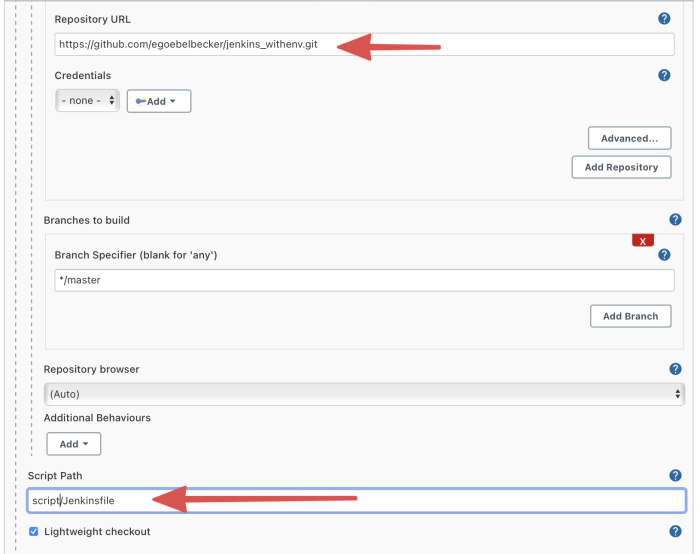
Task: Open the credentials Add dropdown button
Action: pyautogui.click(x=159, y=101)
